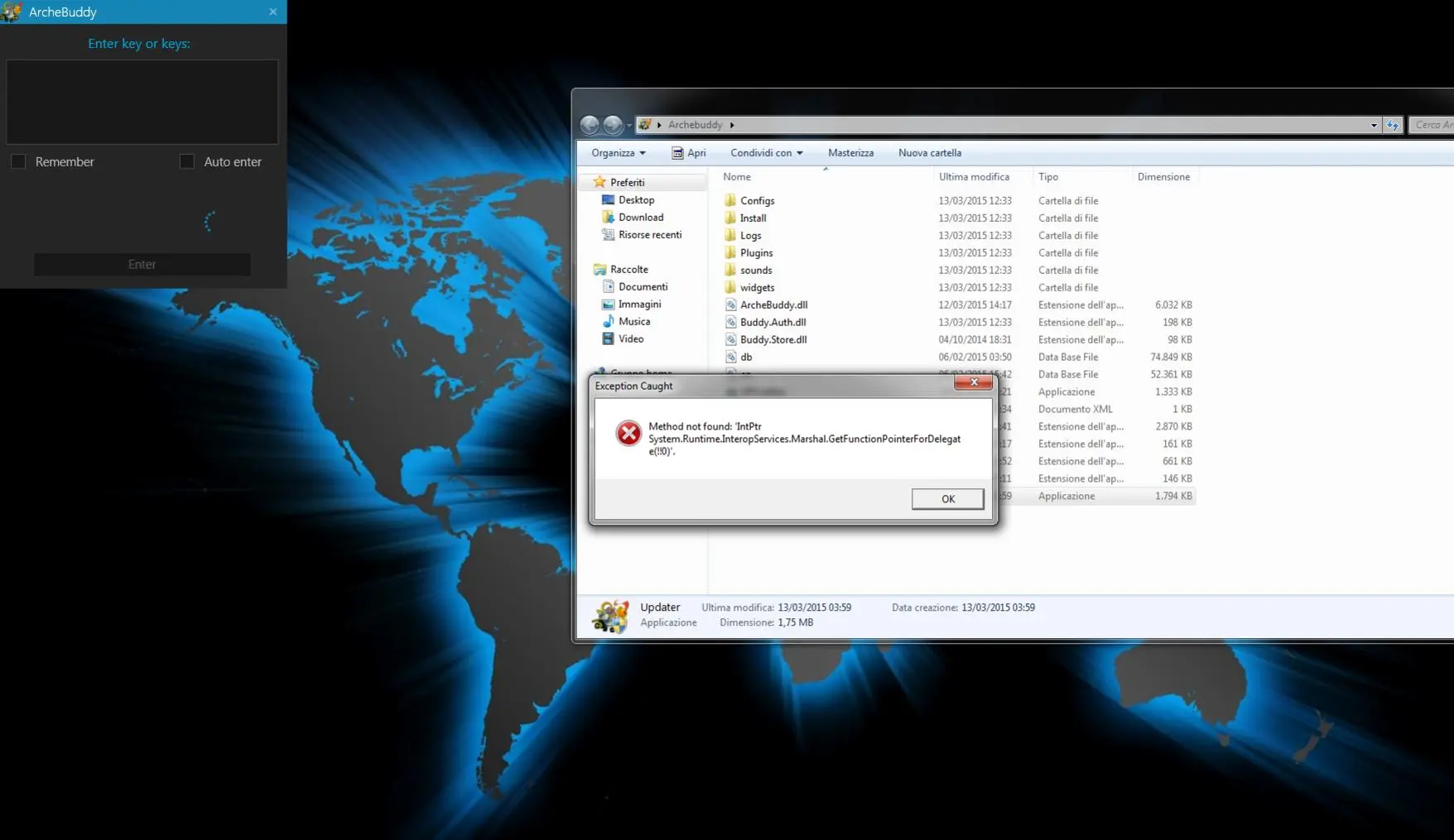This screenshot has width=1454, height=840.
Task: Click the ArcheBuddy key input box
Action: point(142,102)
